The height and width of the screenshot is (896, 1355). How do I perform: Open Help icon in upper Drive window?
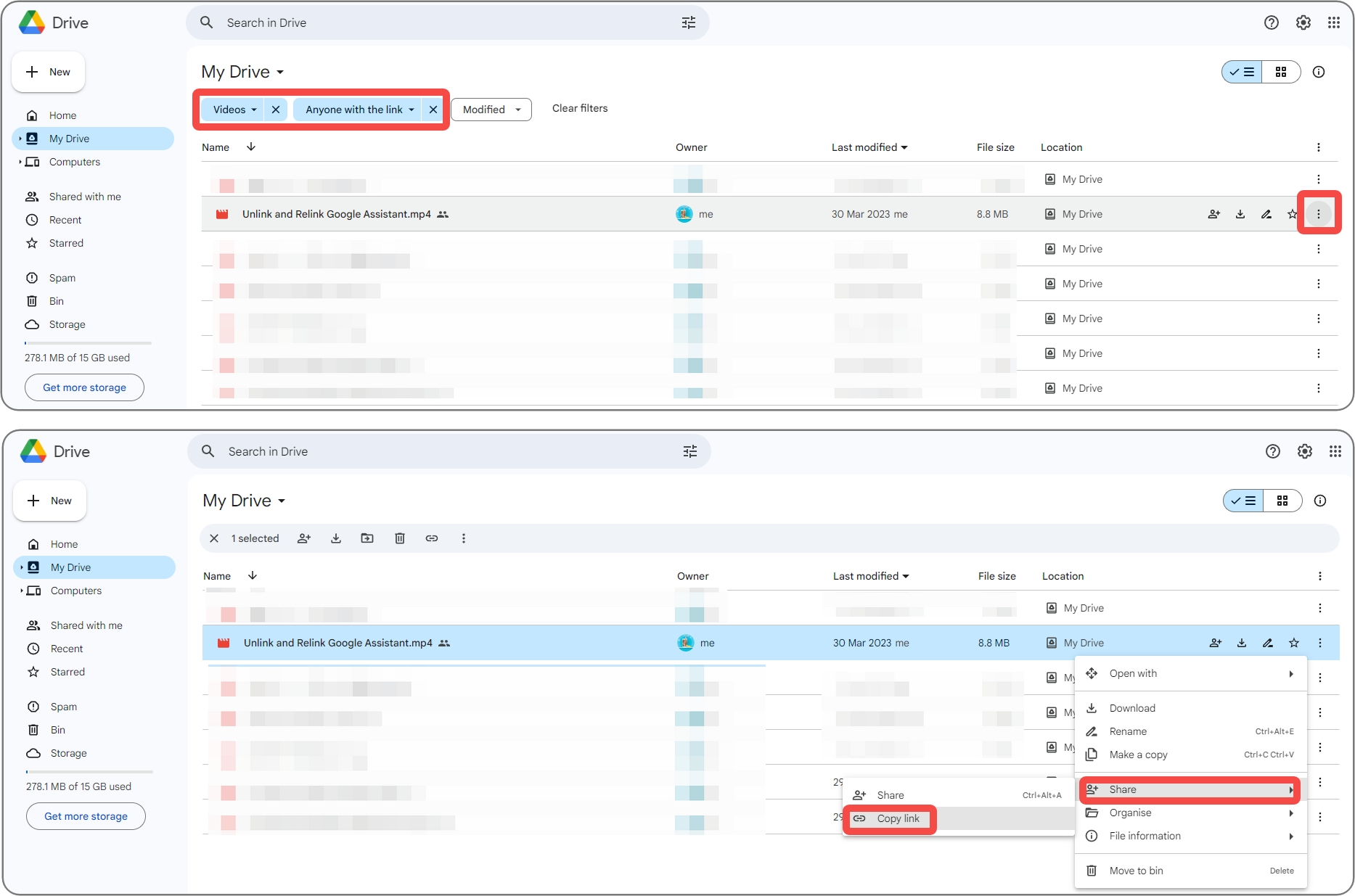(1272, 22)
